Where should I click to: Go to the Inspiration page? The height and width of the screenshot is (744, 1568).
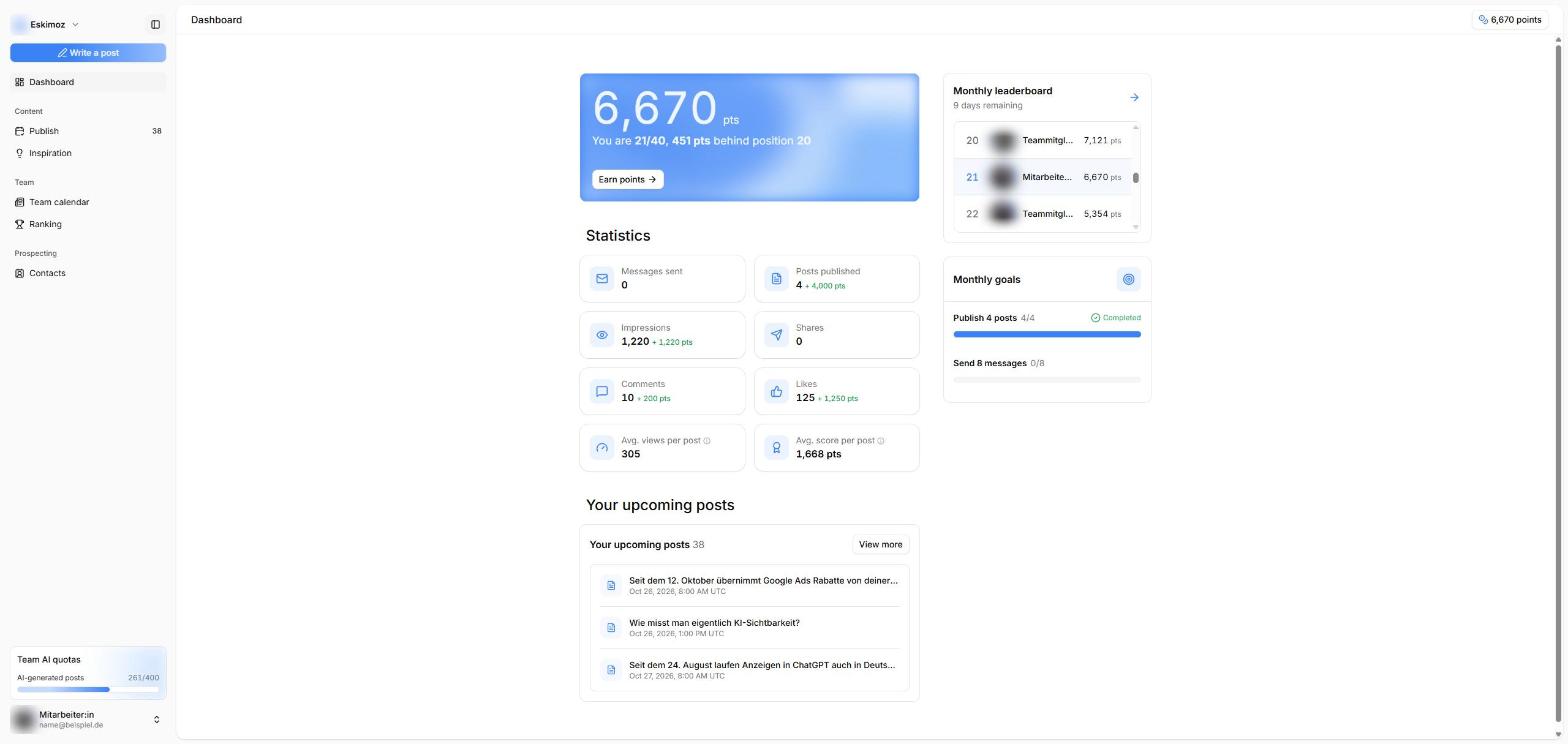click(x=88, y=153)
